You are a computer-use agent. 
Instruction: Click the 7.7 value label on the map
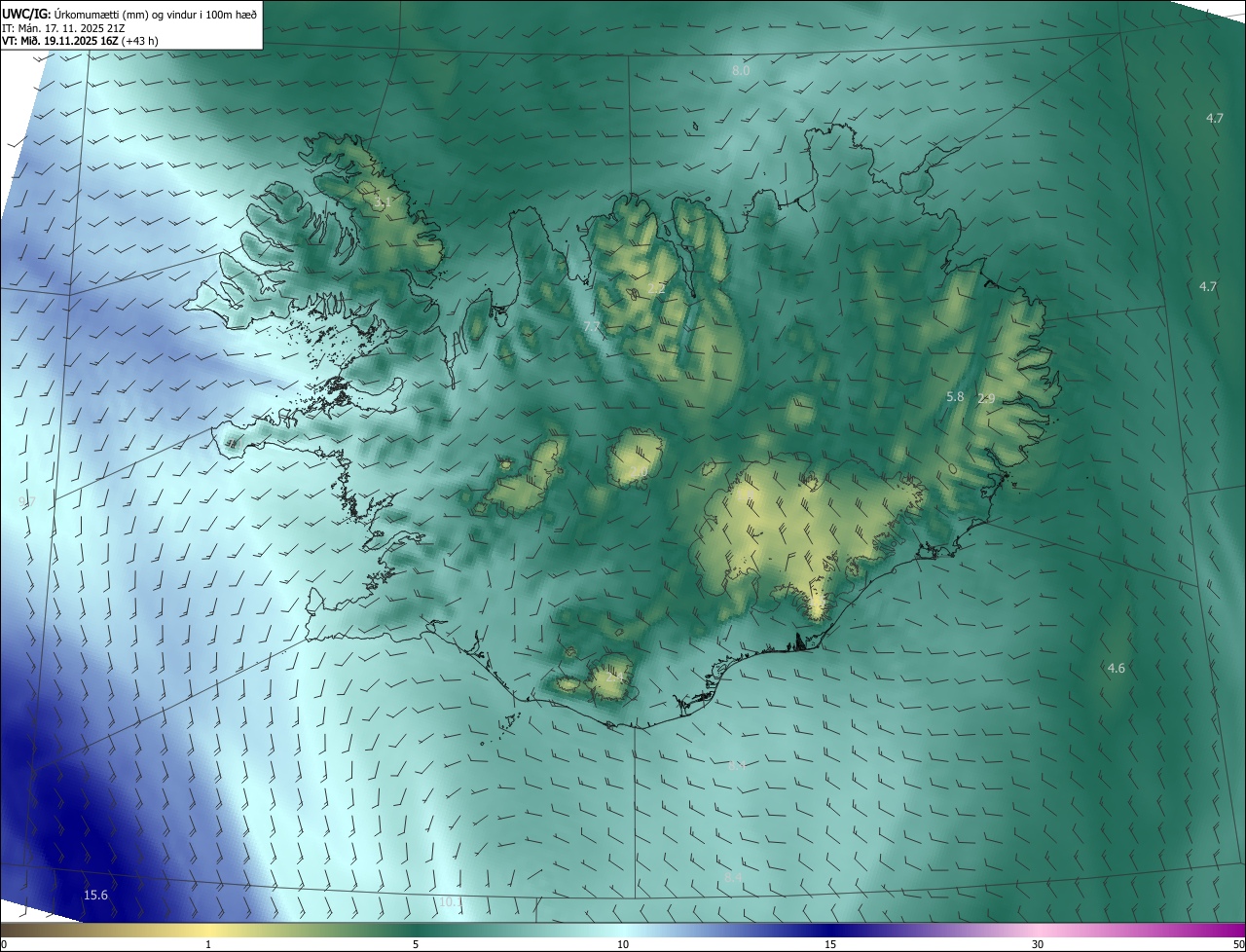pyautogui.click(x=592, y=325)
